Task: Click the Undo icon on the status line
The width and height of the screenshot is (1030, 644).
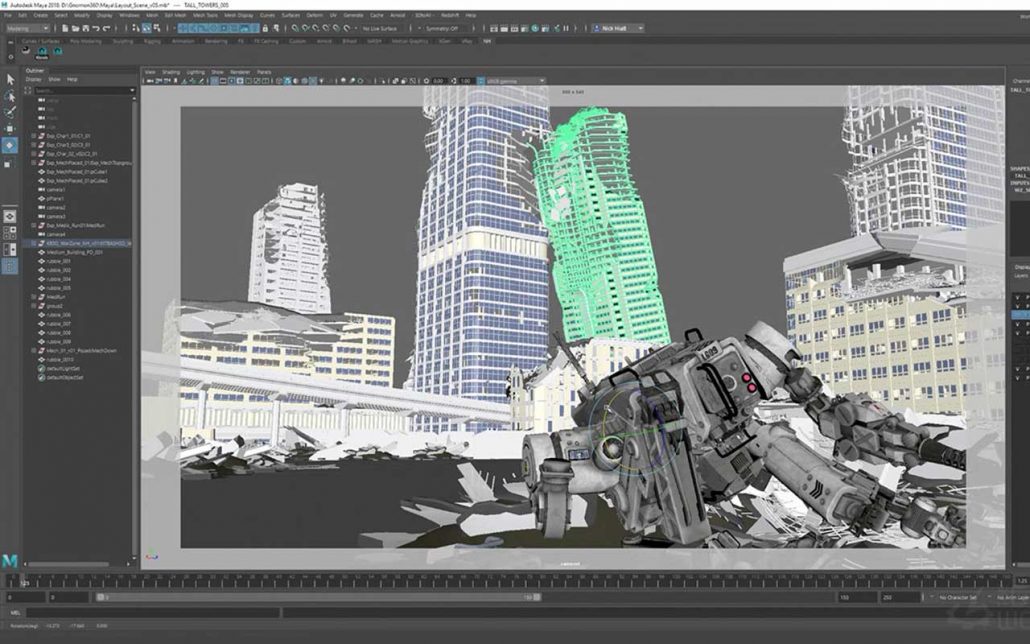Action: point(97,28)
